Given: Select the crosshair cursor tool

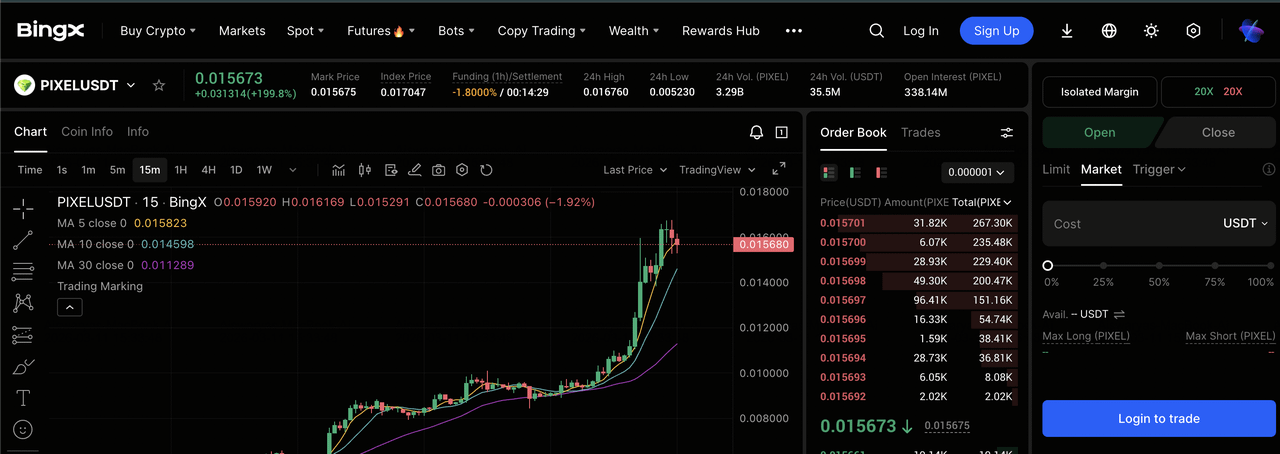Looking at the screenshot, I should [23, 209].
